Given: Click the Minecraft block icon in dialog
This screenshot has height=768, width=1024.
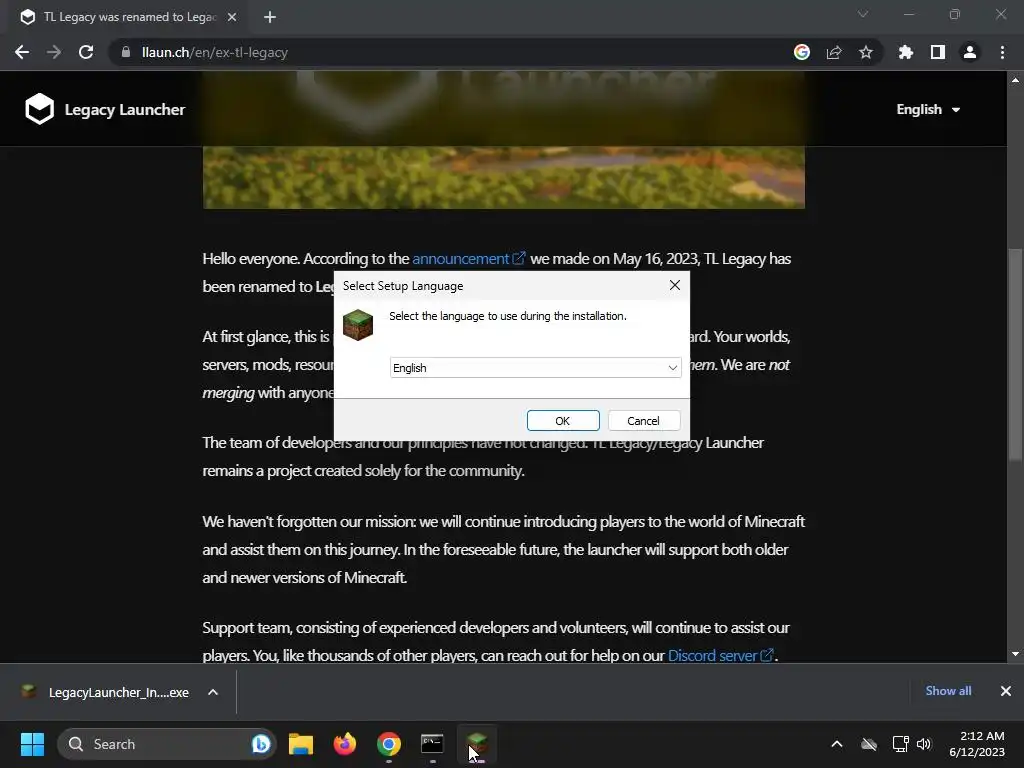Looking at the screenshot, I should tap(358, 325).
